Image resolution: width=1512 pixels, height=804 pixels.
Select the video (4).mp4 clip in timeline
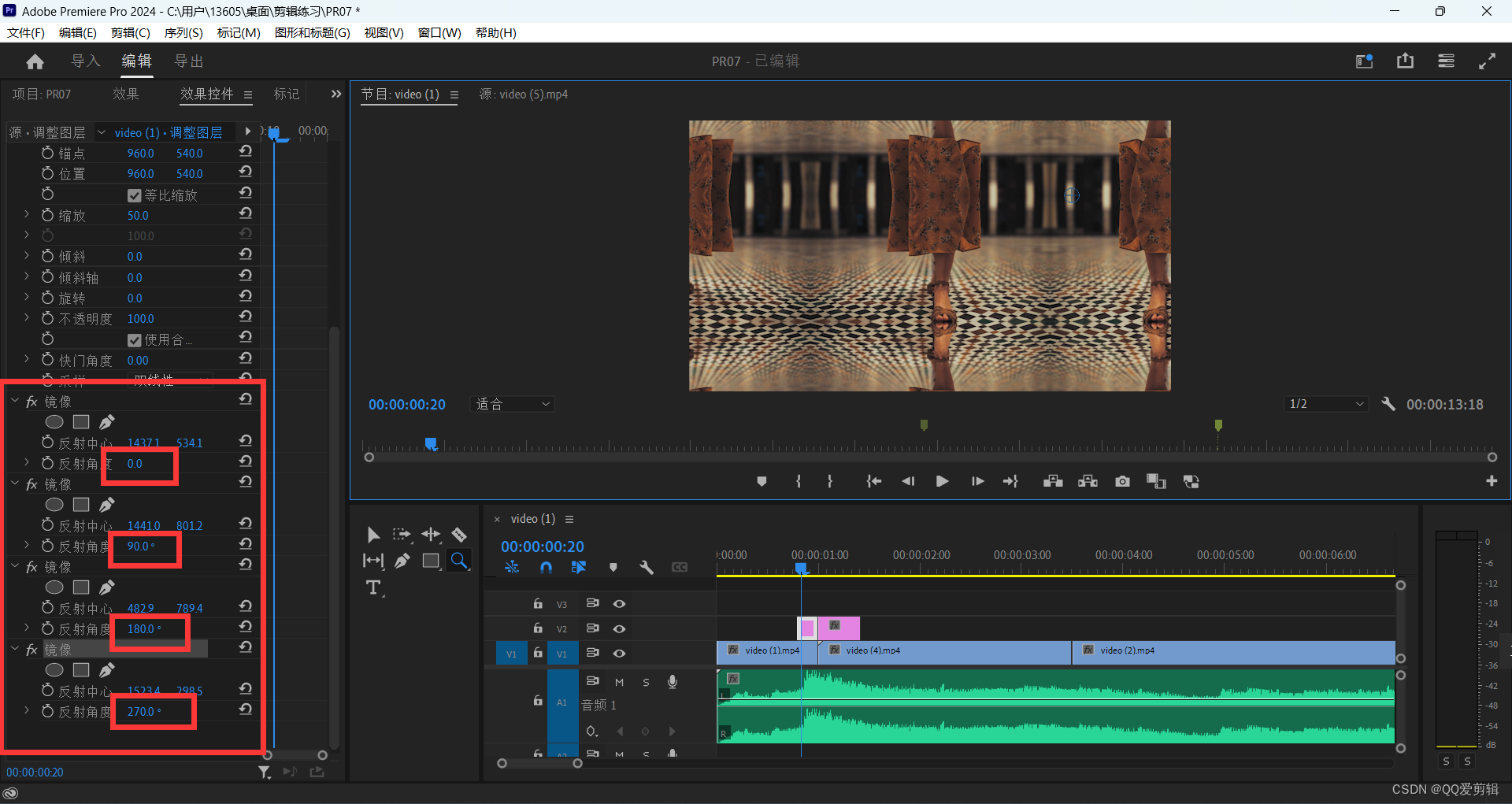(x=945, y=651)
